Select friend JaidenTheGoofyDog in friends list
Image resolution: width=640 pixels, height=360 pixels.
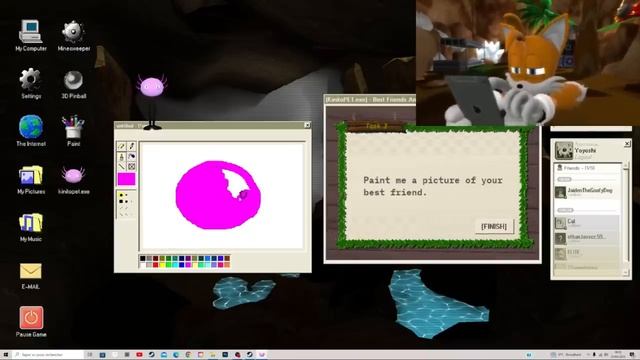586,192
